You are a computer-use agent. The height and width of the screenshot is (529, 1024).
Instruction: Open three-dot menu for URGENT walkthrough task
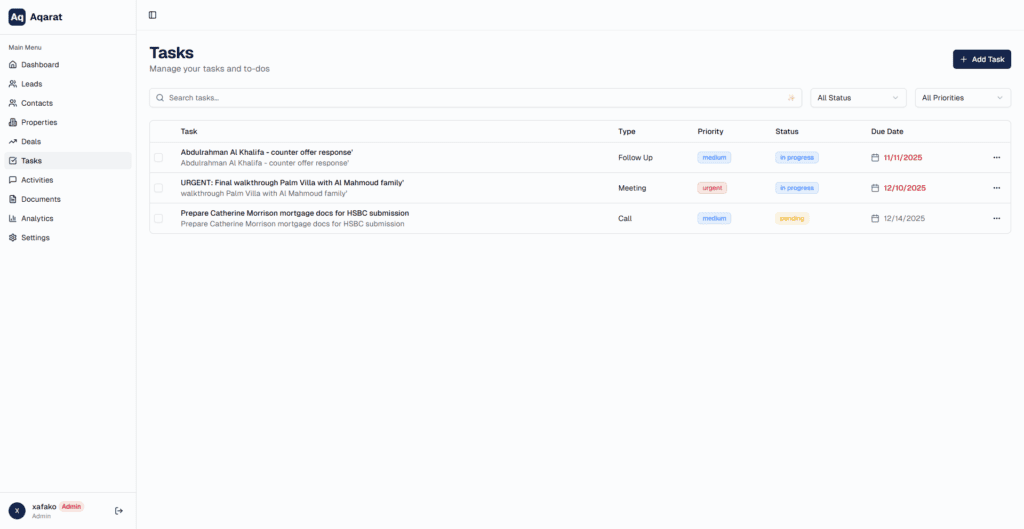coord(996,188)
